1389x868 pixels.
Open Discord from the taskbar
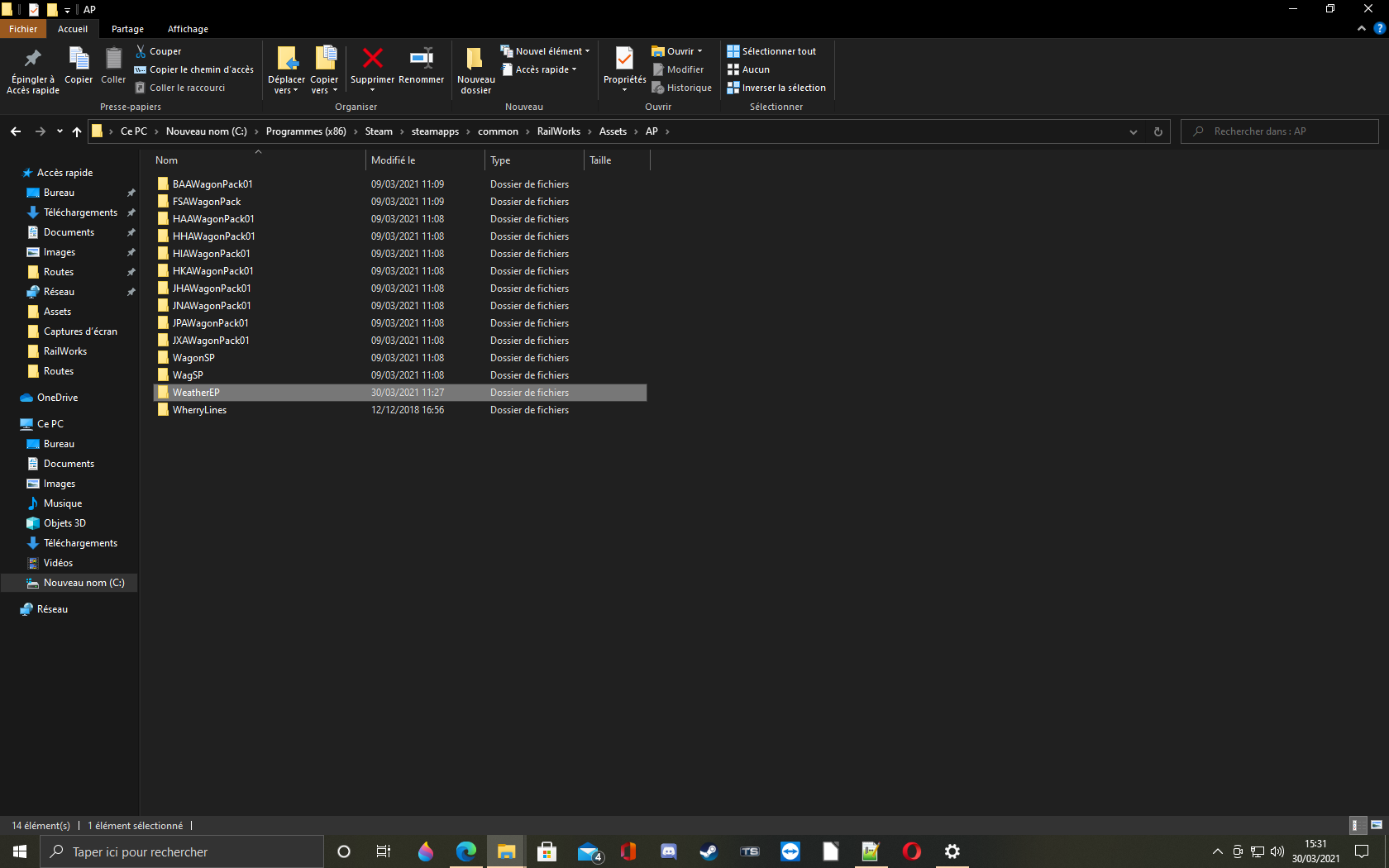point(669,851)
